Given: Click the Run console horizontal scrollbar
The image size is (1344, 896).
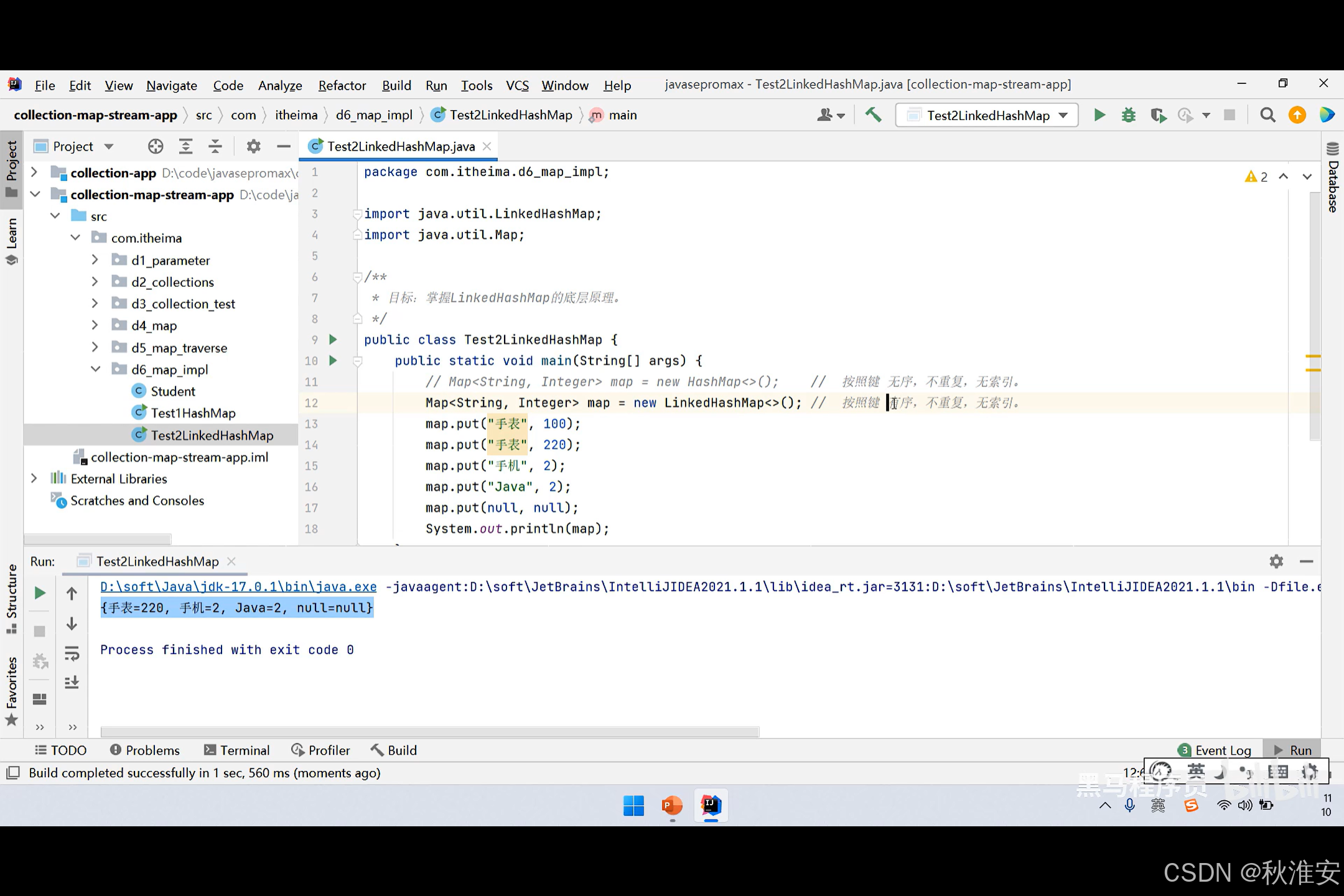Looking at the screenshot, I should click(429, 732).
